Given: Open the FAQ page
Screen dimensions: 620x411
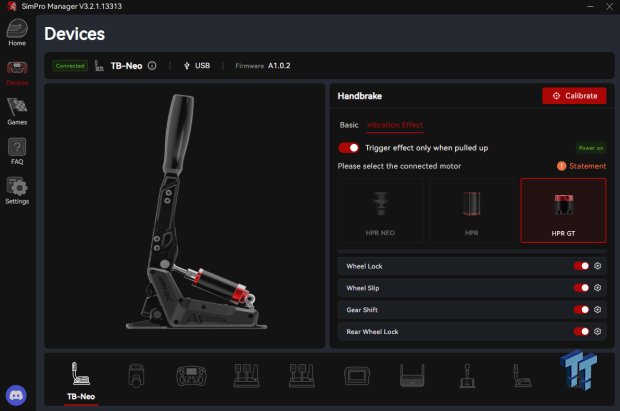Looking at the screenshot, I should click(17, 152).
